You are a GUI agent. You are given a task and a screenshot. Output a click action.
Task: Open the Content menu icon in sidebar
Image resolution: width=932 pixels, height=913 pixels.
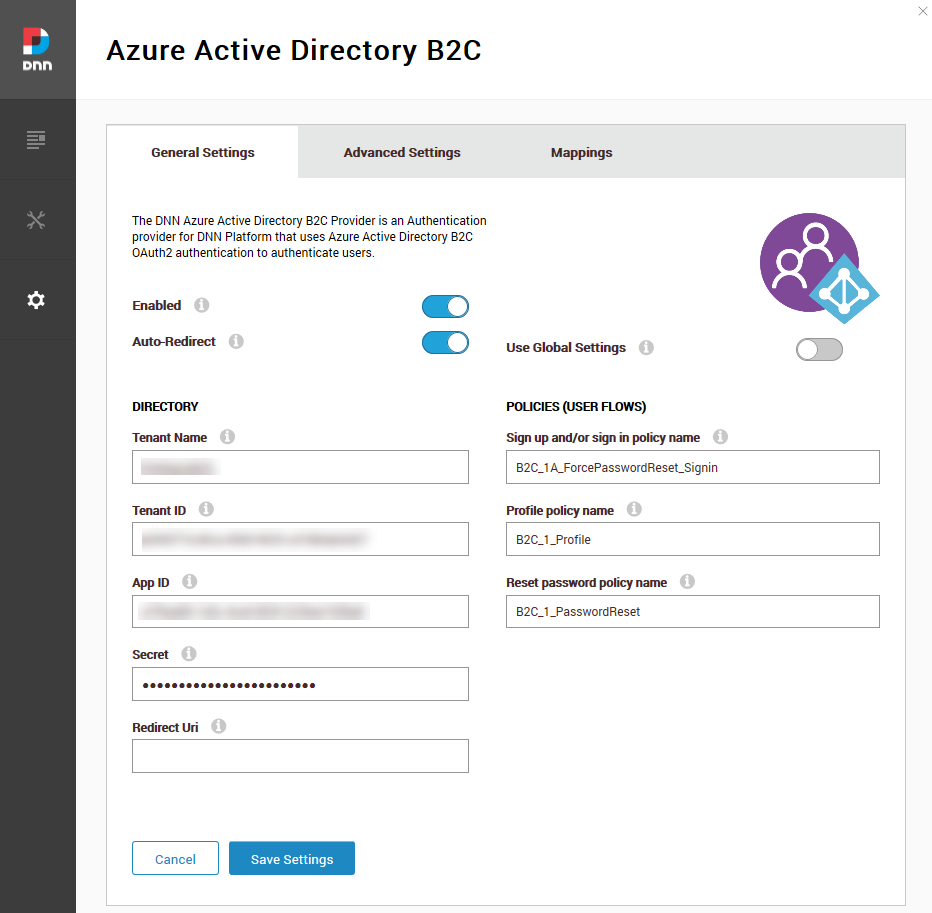36,140
